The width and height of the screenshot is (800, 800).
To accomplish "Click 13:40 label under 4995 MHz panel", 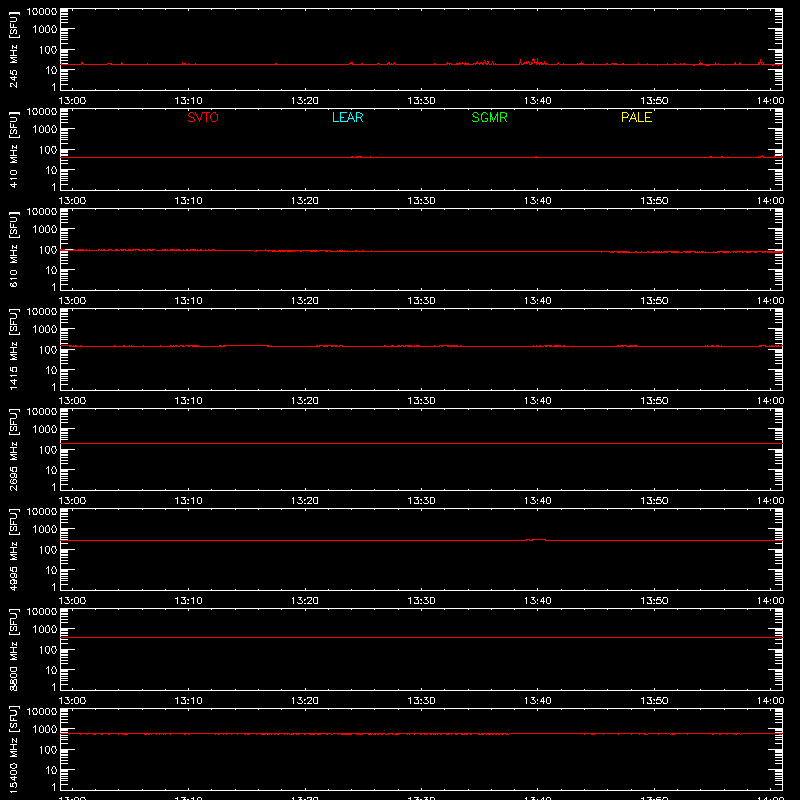I will [x=537, y=601].
